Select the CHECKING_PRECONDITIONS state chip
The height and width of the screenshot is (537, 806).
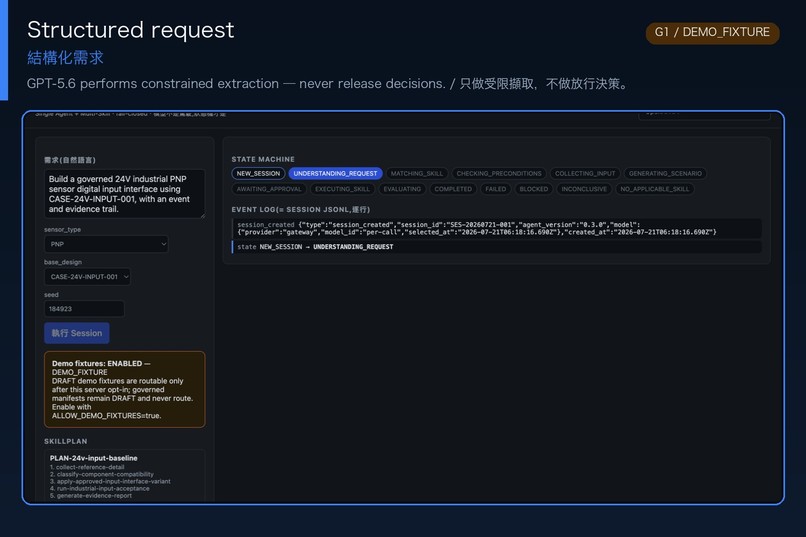coord(499,174)
